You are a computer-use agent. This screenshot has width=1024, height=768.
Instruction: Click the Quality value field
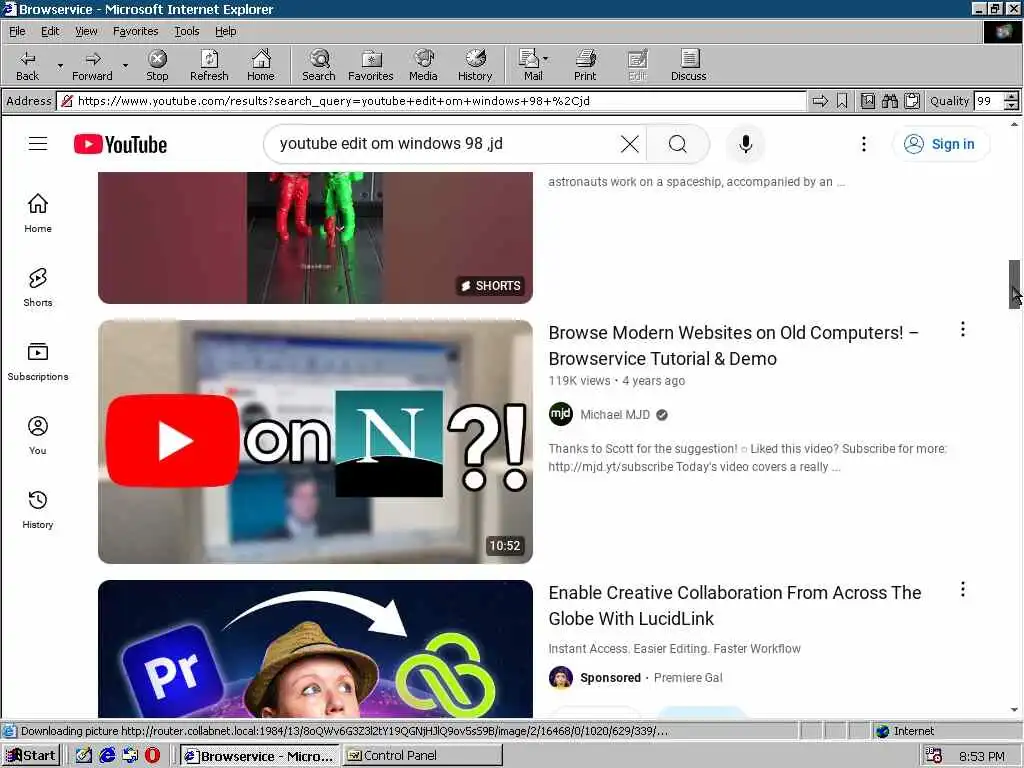coord(989,101)
